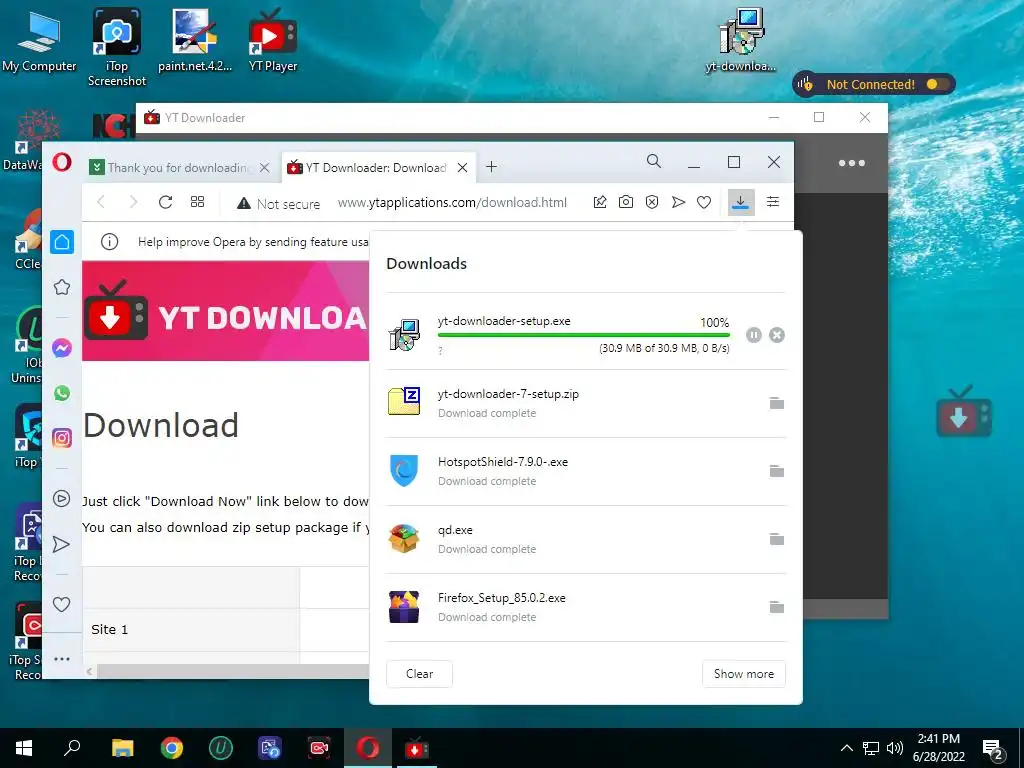The height and width of the screenshot is (768, 1024).
Task: Show Firefox_Setup_85.0.2.exe in folder
Action: point(776,607)
